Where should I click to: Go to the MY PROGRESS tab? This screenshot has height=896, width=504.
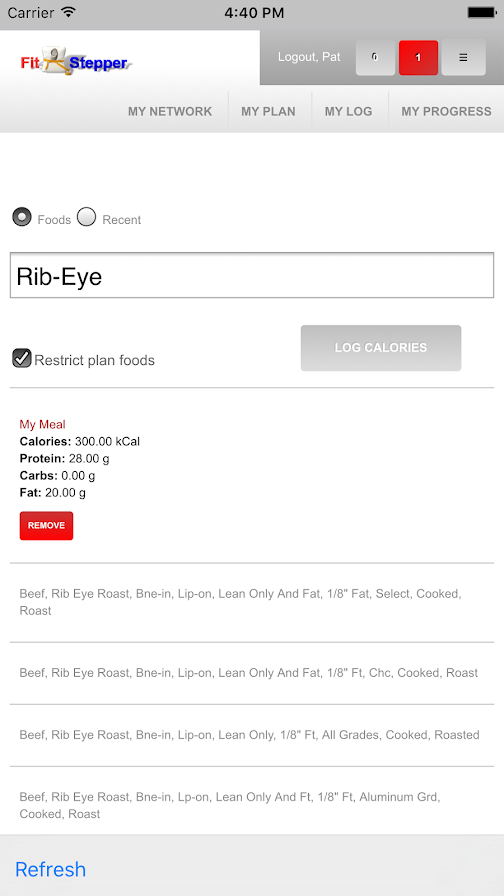click(x=446, y=111)
